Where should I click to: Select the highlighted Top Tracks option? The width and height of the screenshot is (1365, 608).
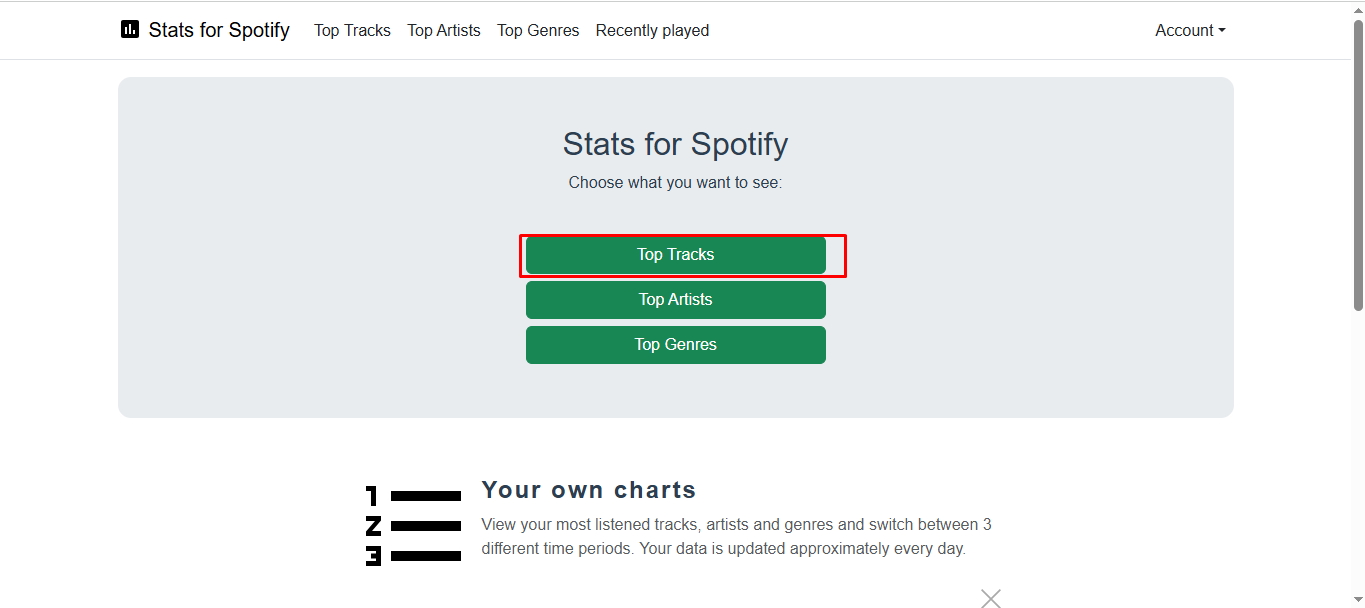[x=675, y=255]
